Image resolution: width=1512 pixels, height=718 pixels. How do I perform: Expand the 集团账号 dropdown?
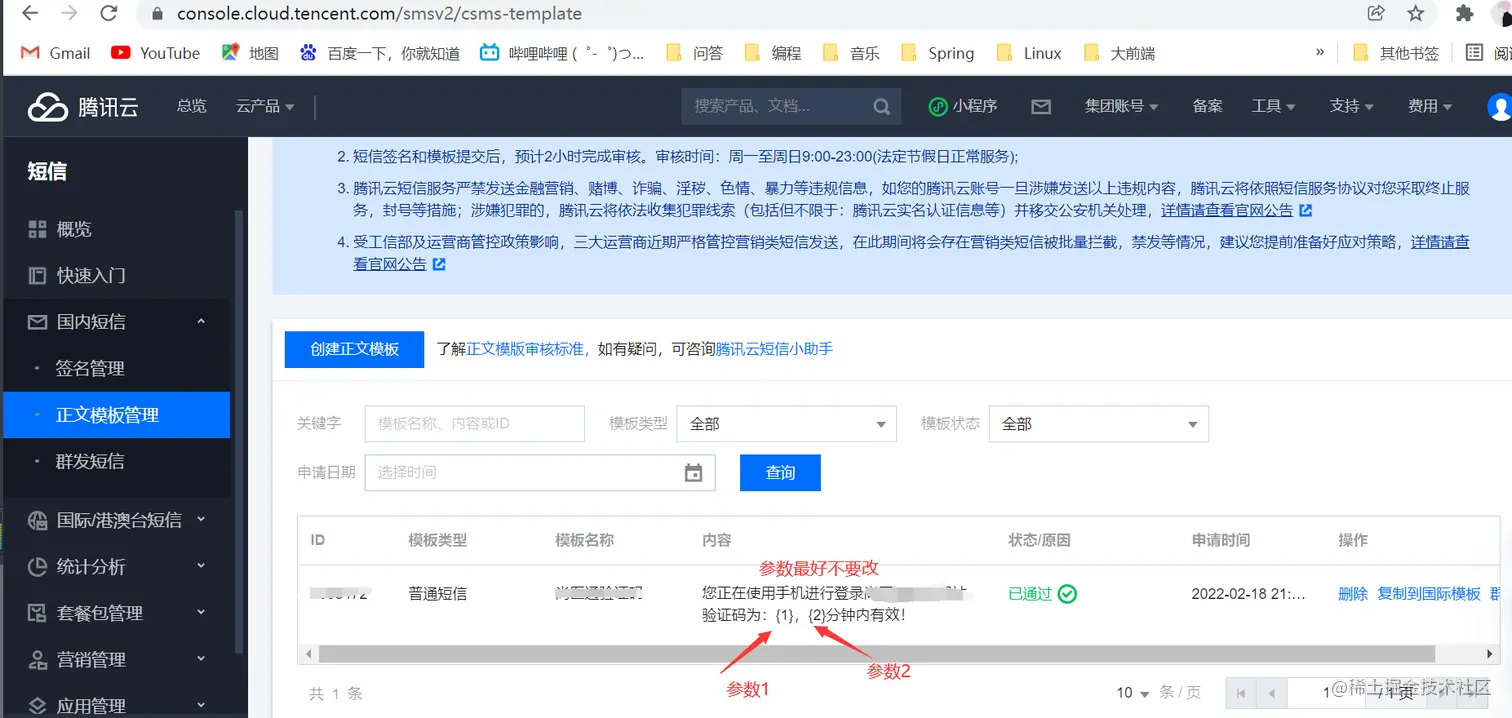pyautogui.click(x=1122, y=106)
